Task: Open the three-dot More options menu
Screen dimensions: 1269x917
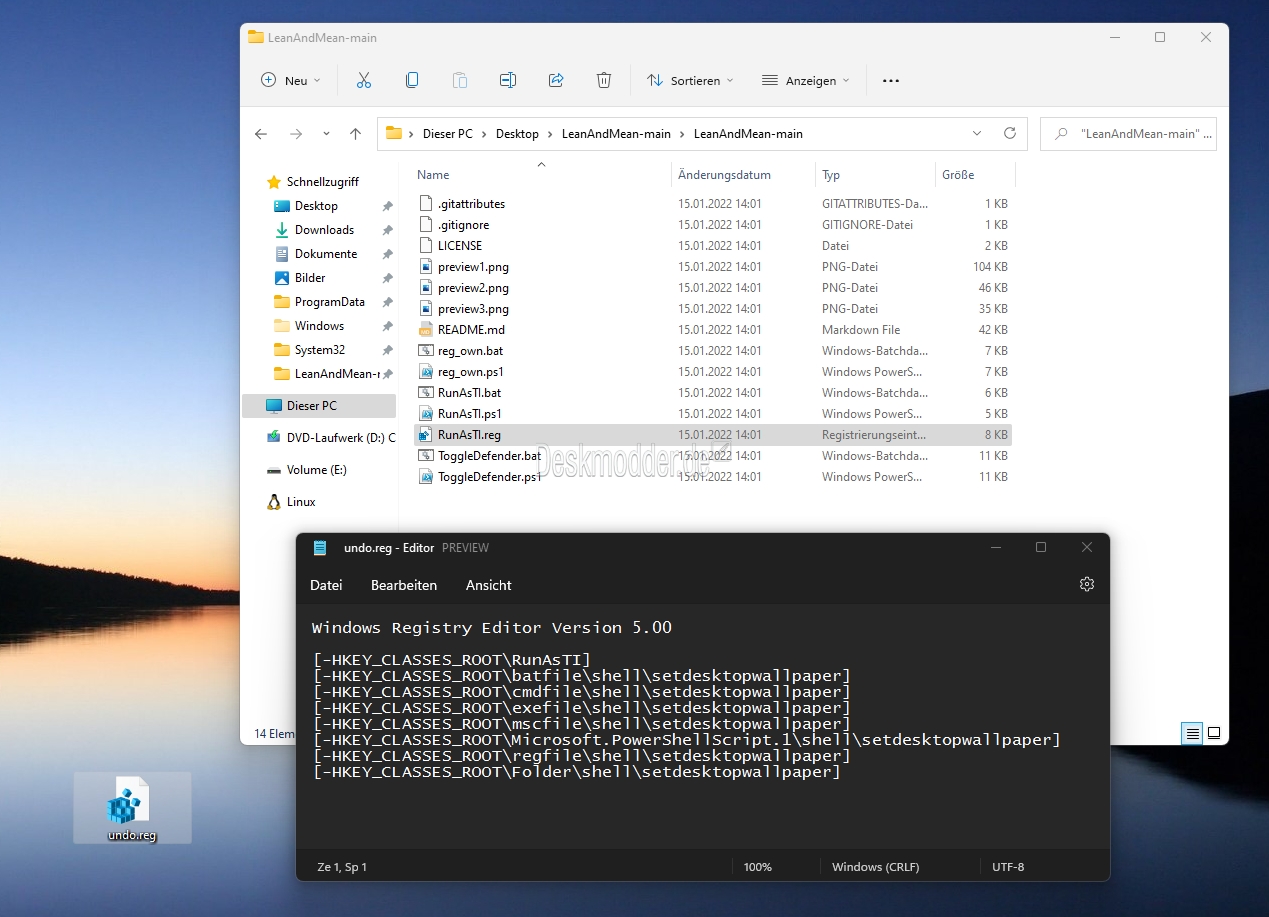Action: (891, 80)
